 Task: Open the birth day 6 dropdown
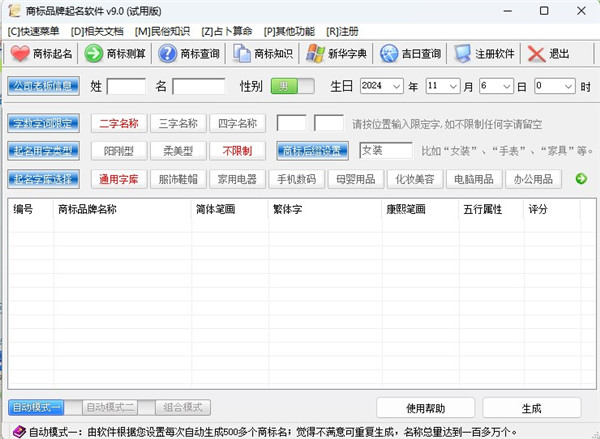[496, 86]
